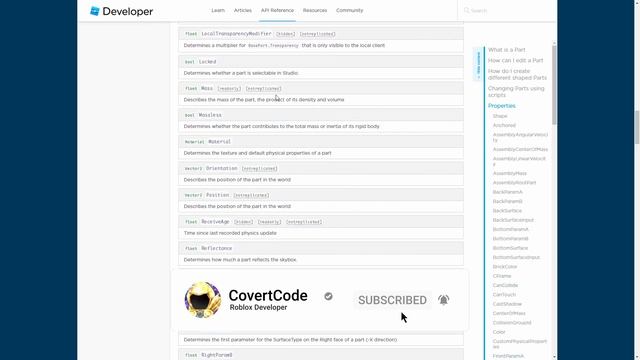Select AssemblyMass in the sidebar

pyautogui.click(x=509, y=173)
